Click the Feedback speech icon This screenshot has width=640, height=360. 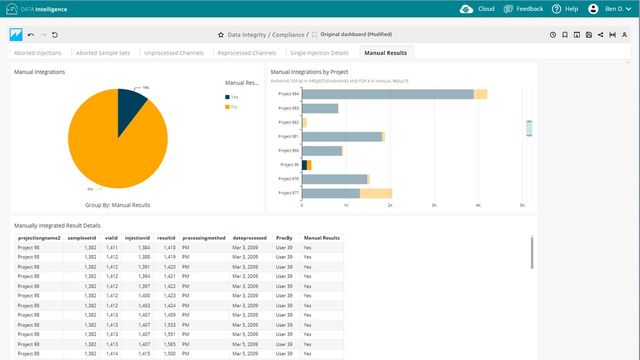[508, 9]
